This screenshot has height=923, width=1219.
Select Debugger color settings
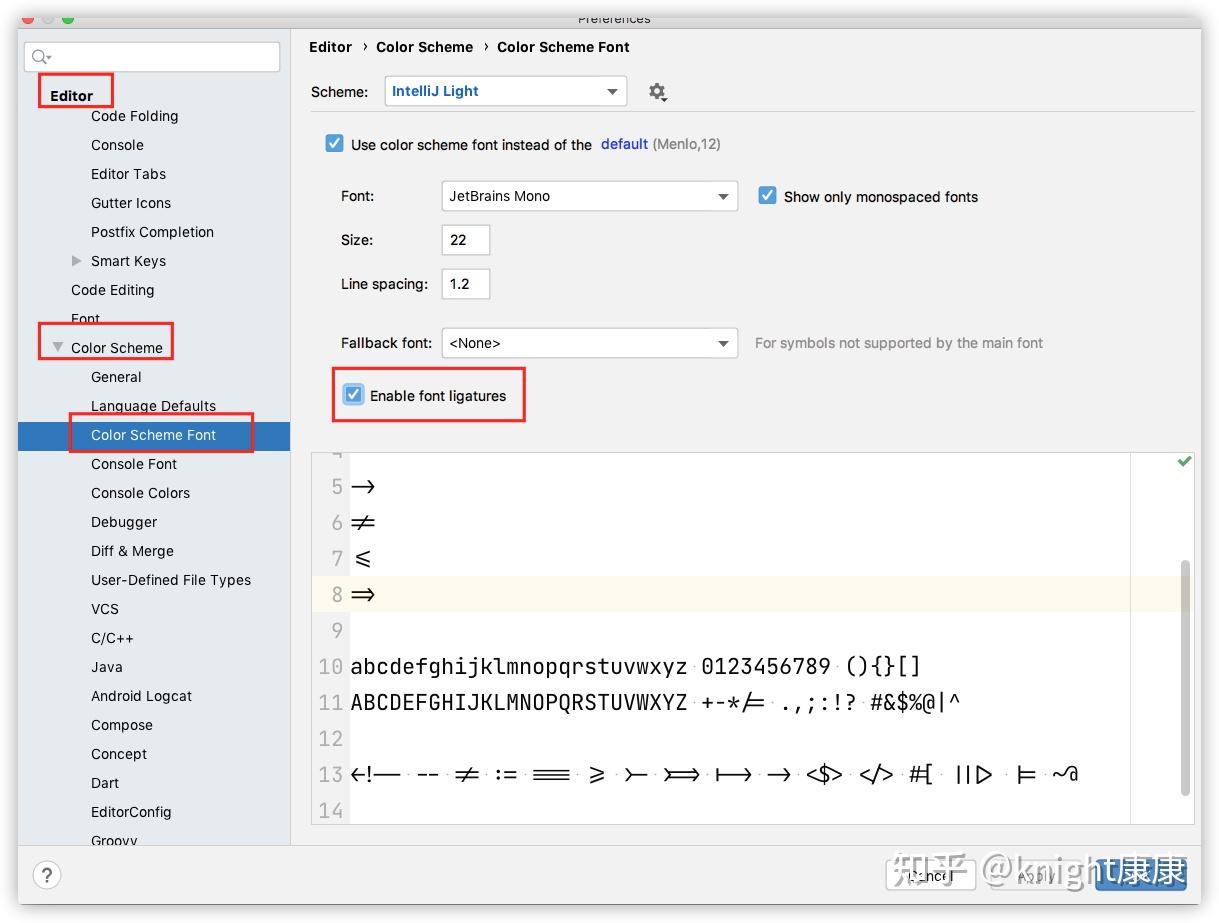coord(124,522)
